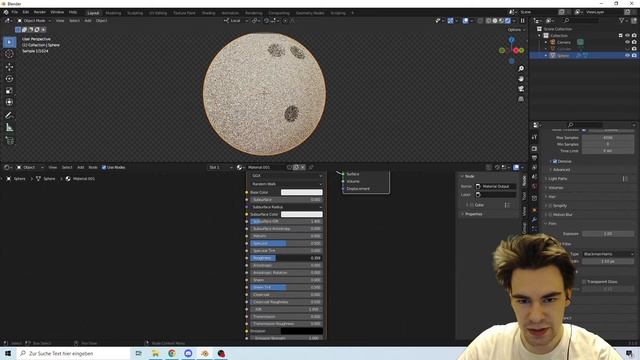
Task: Click the Windows taskbar search box
Action: pyautogui.click(x=73, y=353)
